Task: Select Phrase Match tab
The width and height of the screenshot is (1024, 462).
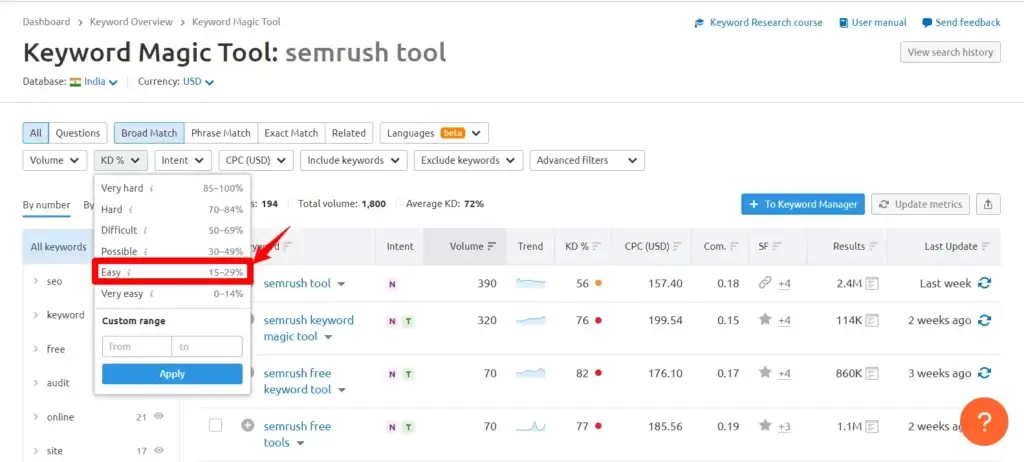Action: click(x=221, y=133)
